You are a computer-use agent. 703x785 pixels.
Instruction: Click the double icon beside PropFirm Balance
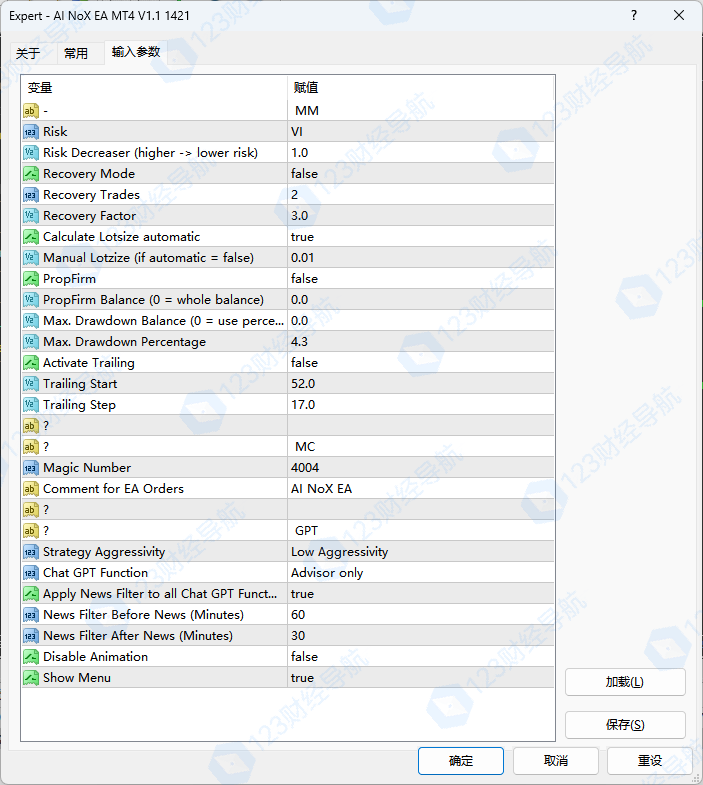[x=31, y=300]
